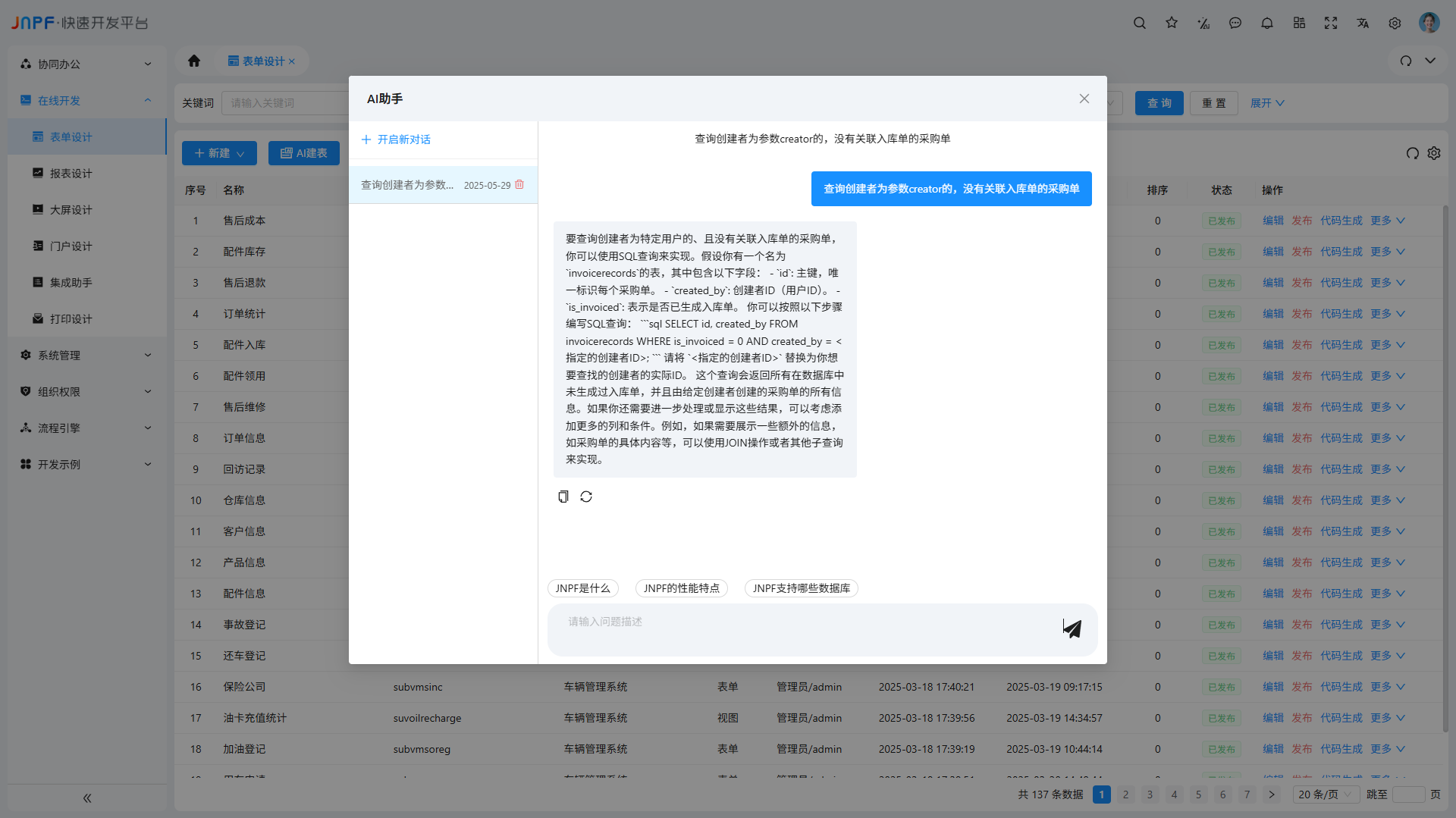
Task: Open 门户设计 sidebar item
Action: pyautogui.click(x=86, y=246)
